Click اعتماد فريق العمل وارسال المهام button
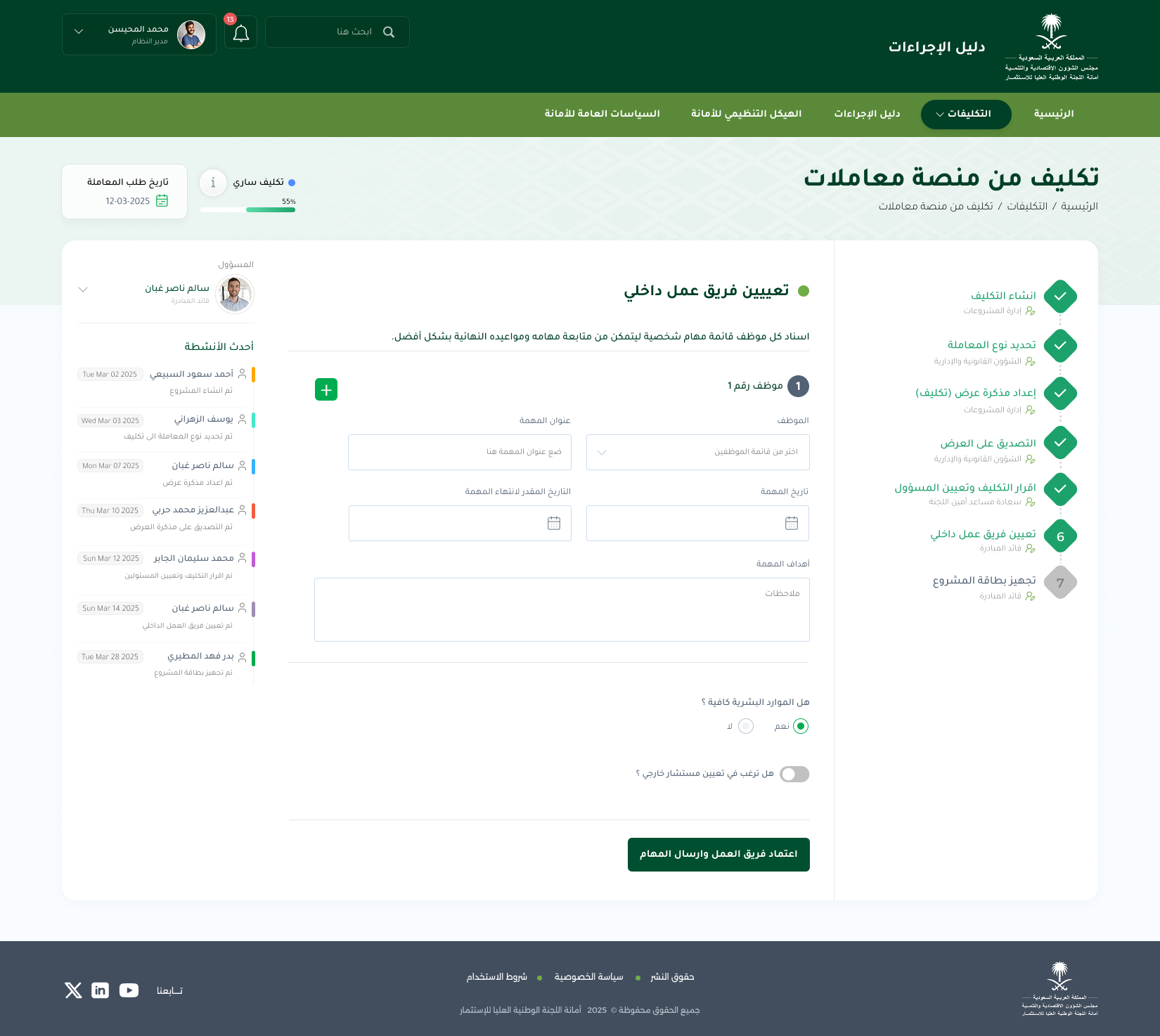The width and height of the screenshot is (1160, 1036). point(718,855)
